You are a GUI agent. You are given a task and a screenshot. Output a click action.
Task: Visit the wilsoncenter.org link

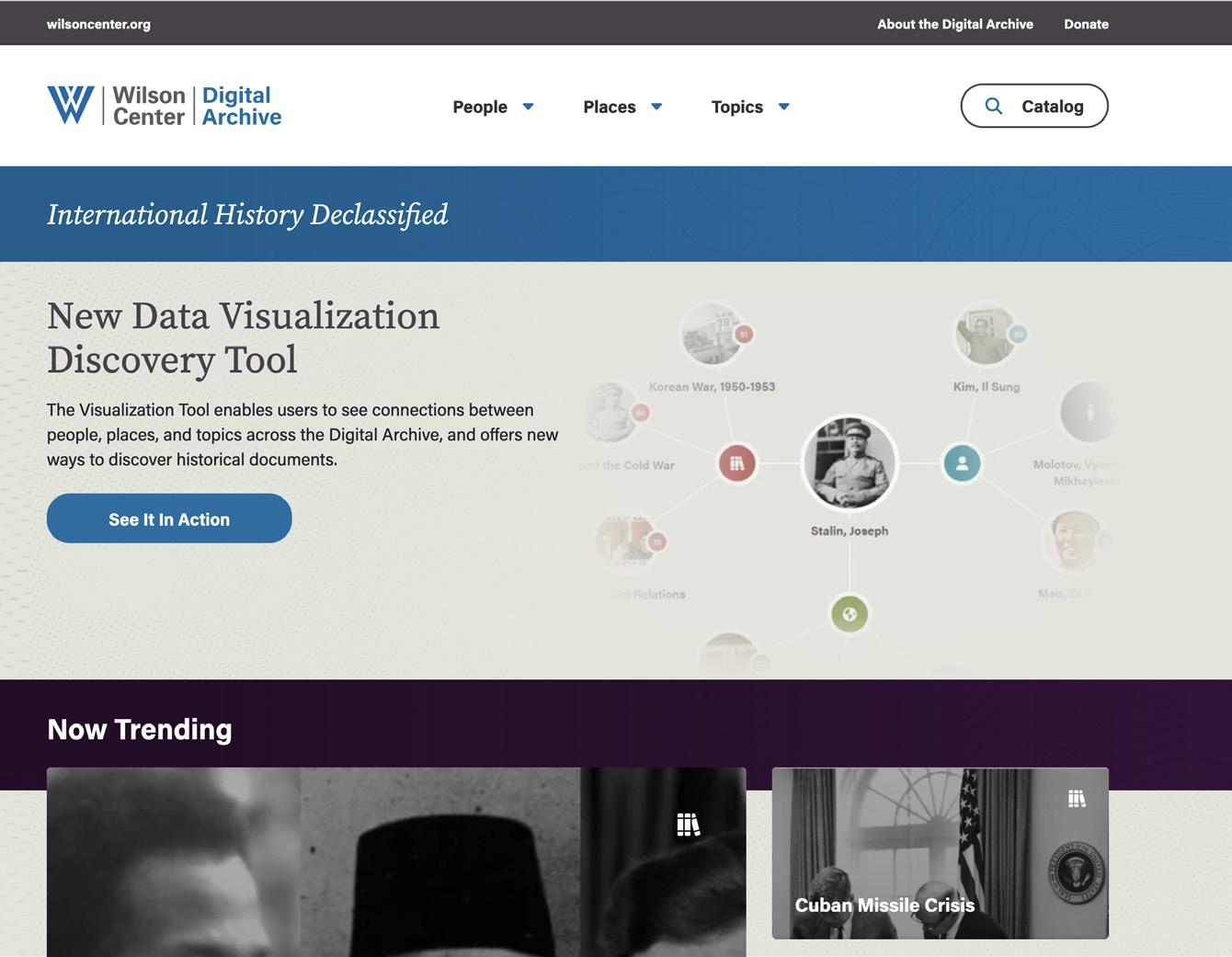pyautogui.click(x=98, y=24)
